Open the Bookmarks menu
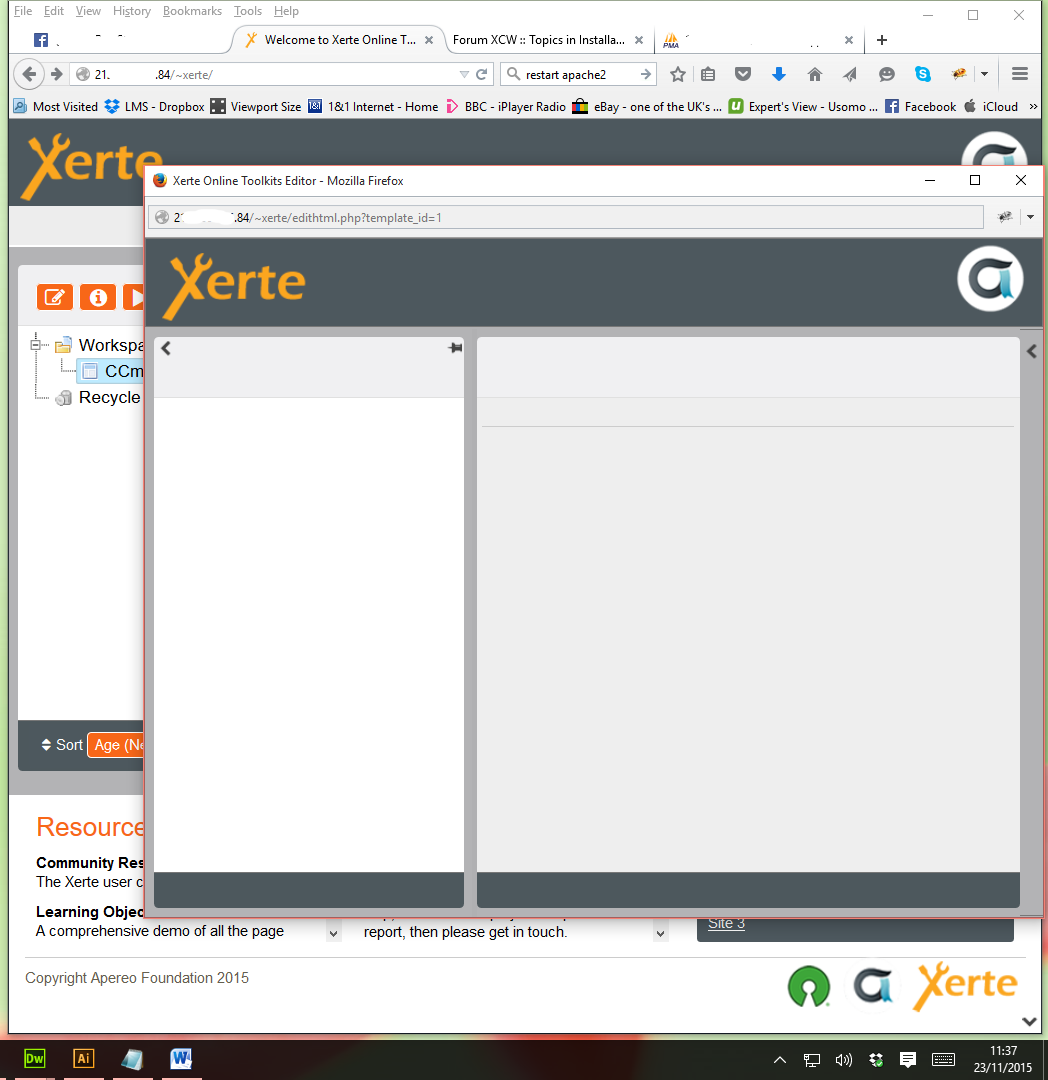Screen dimensions: 1048x1080 pos(192,11)
